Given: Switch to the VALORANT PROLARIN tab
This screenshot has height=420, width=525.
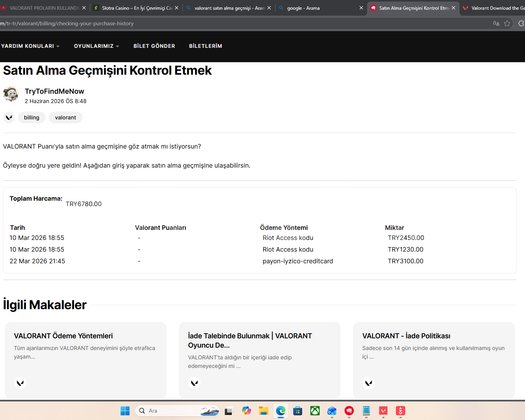Looking at the screenshot, I should (x=44, y=8).
